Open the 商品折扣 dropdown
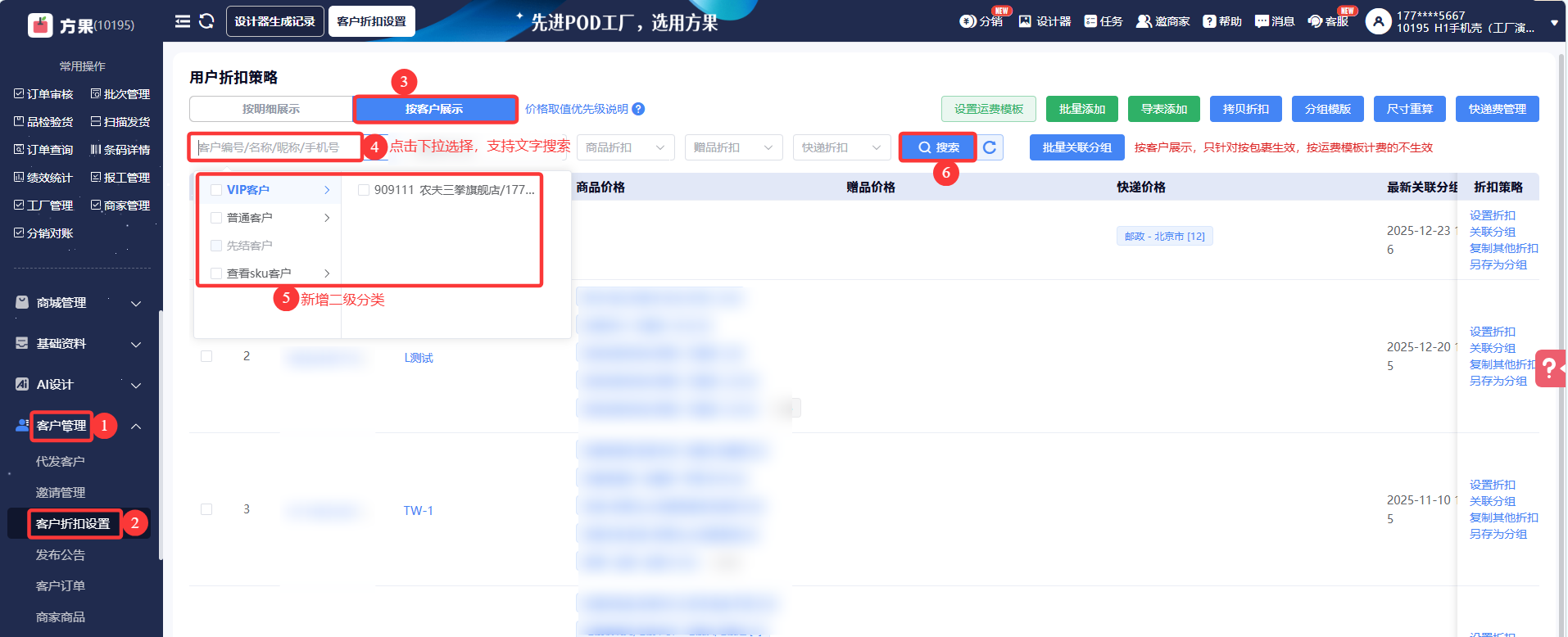Screen dimensions: 1568x637 [x=626, y=147]
